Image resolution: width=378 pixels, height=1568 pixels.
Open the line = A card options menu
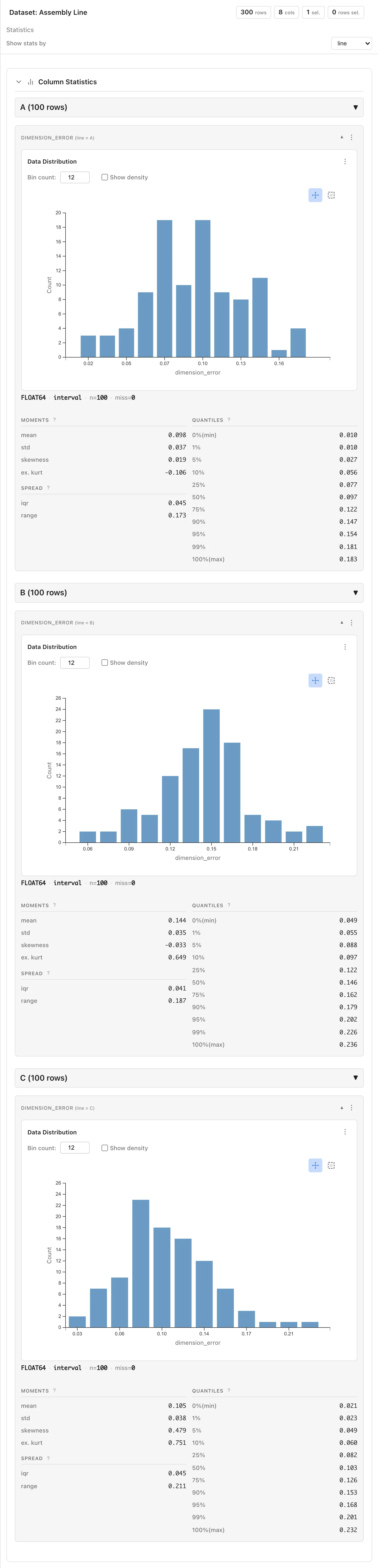(x=351, y=137)
